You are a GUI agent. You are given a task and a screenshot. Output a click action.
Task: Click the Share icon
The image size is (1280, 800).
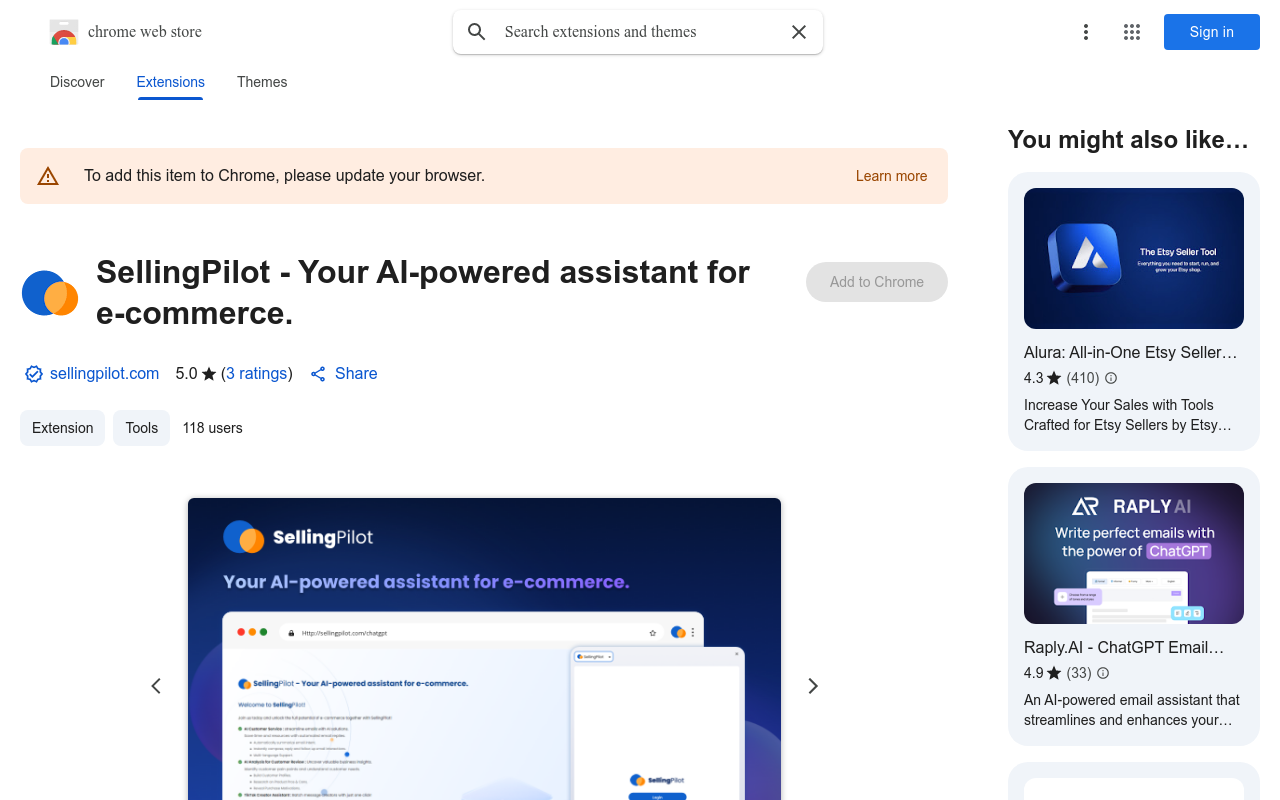(x=318, y=374)
